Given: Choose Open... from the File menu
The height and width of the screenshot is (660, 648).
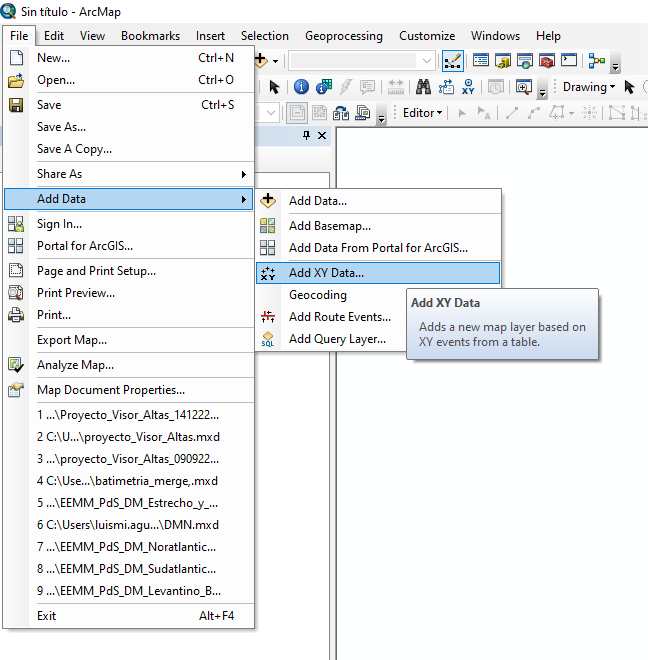Looking at the screenshot, I should [x=128, y=80].
